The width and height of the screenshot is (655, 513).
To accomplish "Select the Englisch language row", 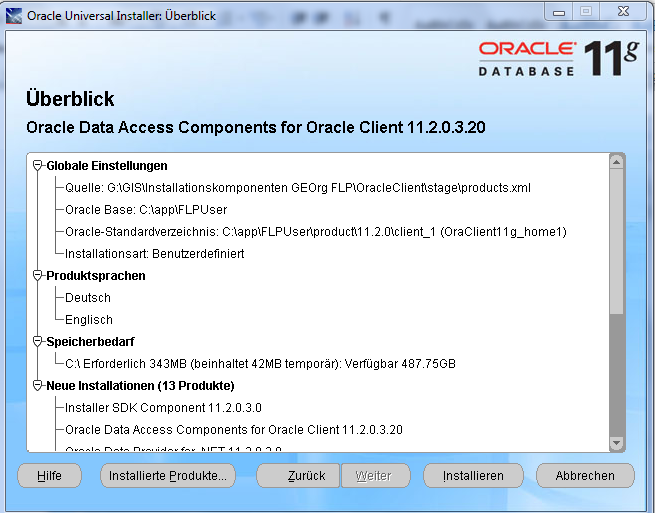I will coord(89,320).
